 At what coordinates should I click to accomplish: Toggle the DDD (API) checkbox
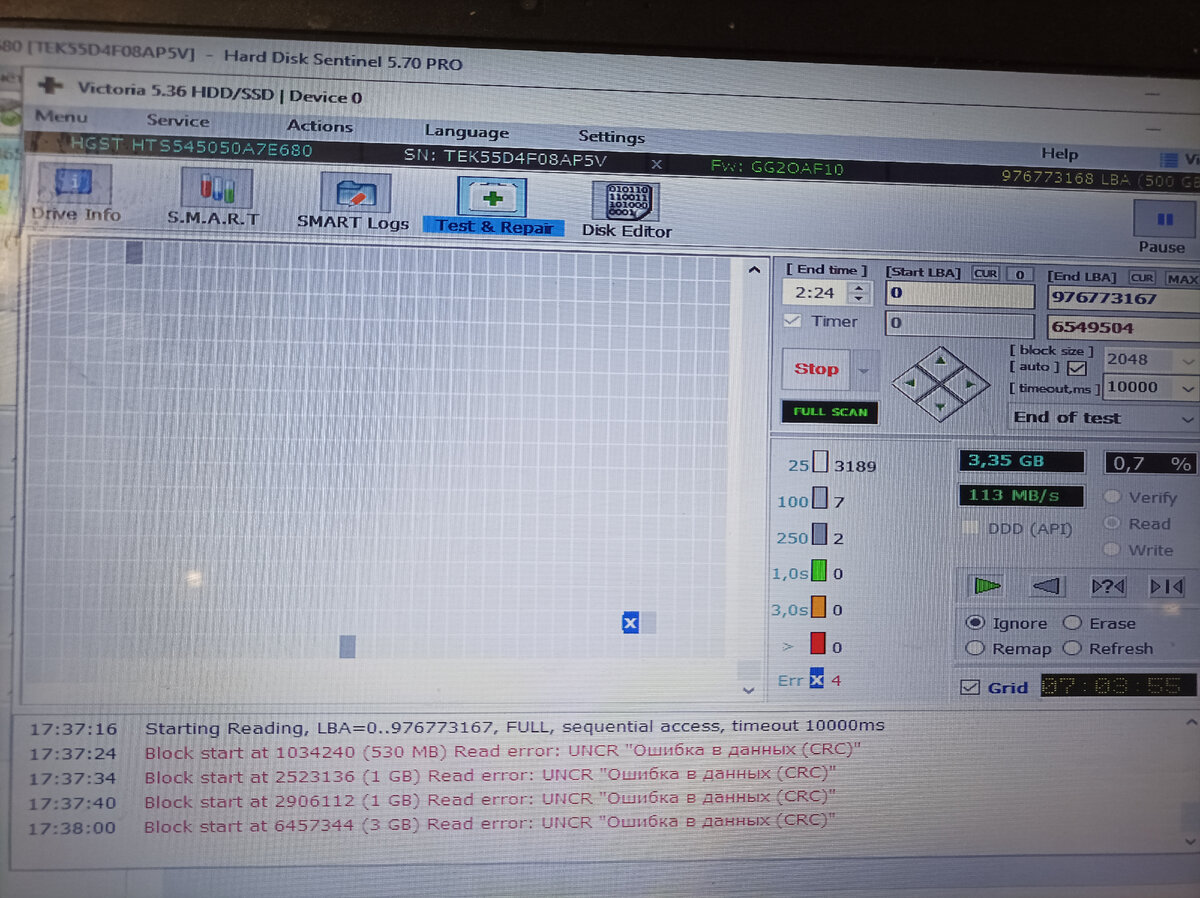coord(968,528)
